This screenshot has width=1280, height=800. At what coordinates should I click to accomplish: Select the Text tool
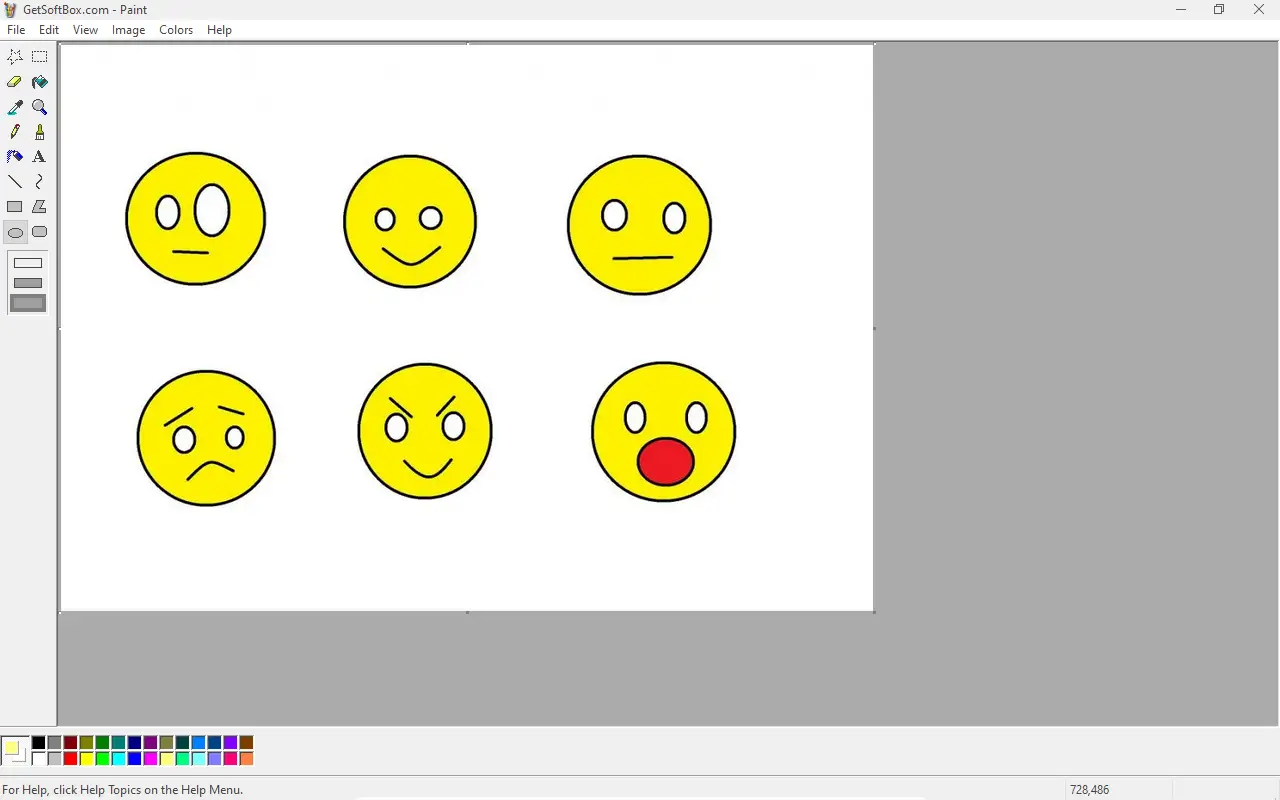coord(39,157)
